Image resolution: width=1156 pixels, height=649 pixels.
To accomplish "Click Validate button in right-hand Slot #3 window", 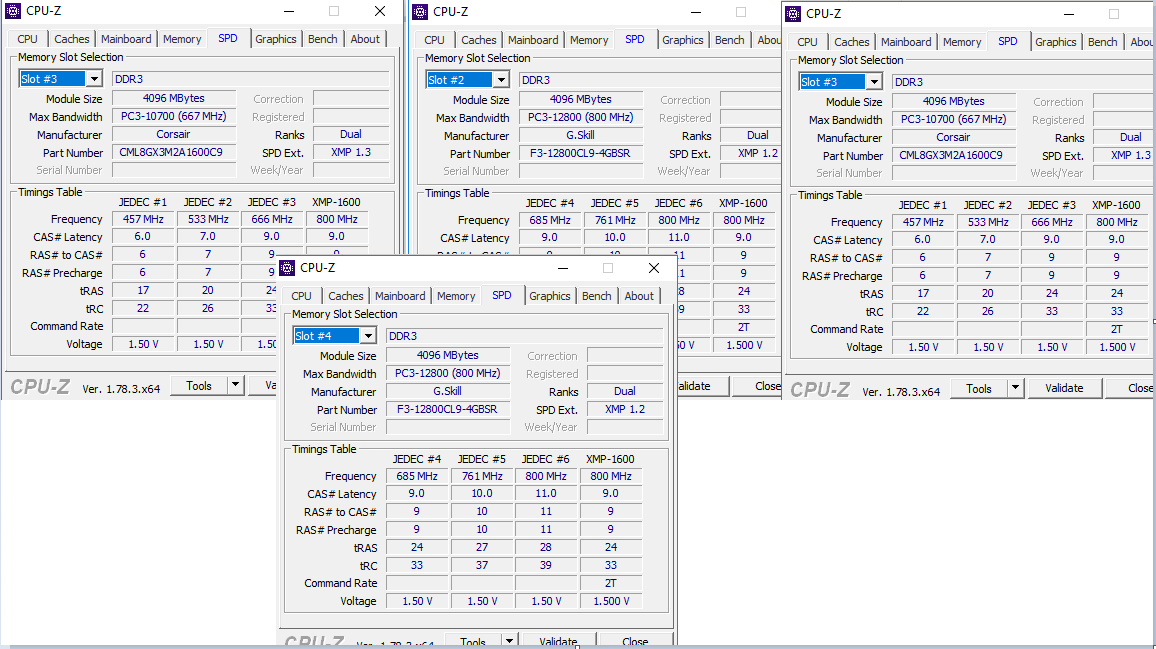I will coord(1064,388).
